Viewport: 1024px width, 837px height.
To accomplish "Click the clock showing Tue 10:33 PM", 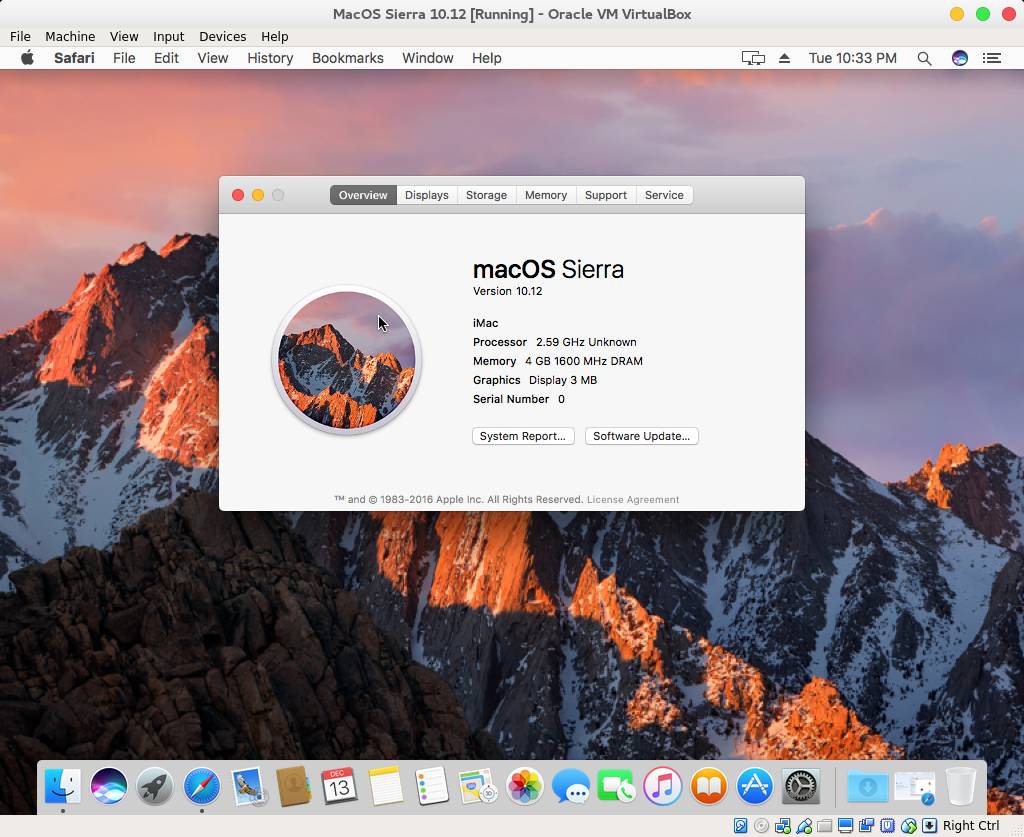I will coord(852,58).
